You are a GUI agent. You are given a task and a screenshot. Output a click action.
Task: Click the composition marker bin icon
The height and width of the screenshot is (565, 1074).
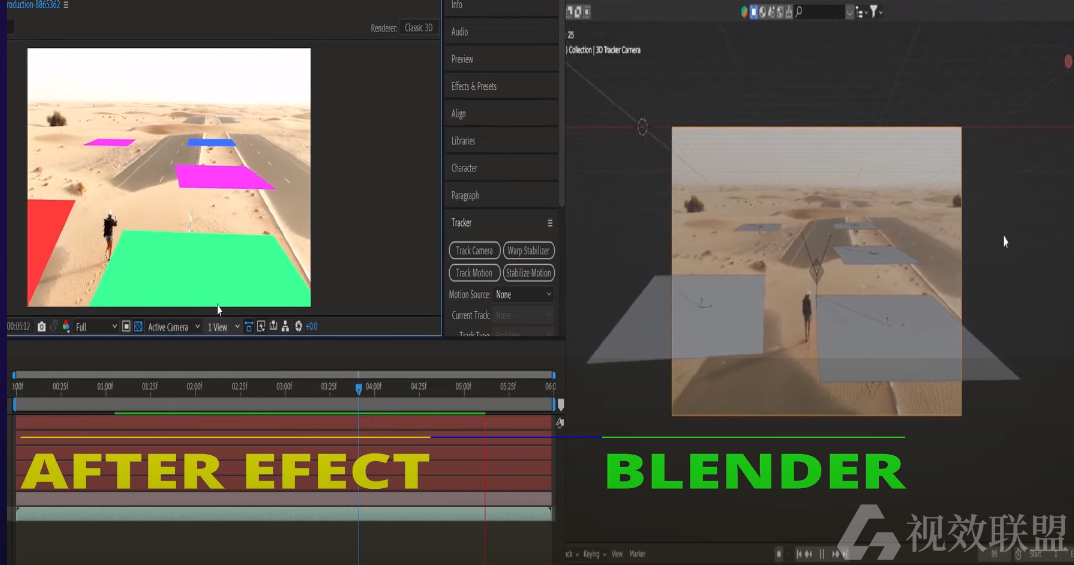coord(560,404)
